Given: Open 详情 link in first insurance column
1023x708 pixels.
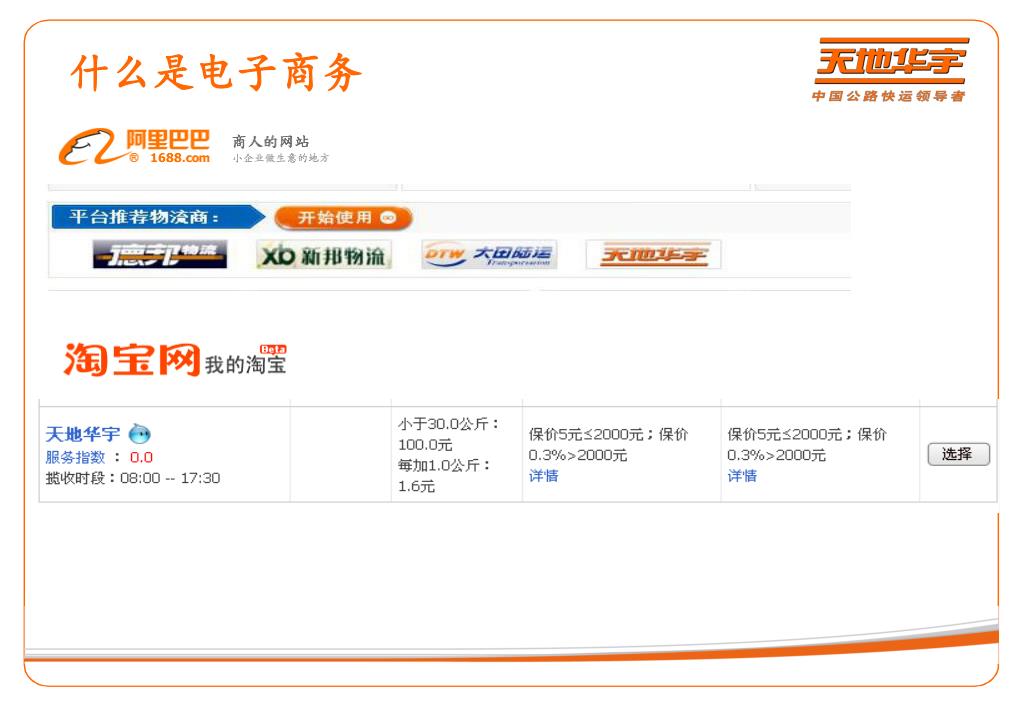Looking at the screenshot, I should [543, 476].
